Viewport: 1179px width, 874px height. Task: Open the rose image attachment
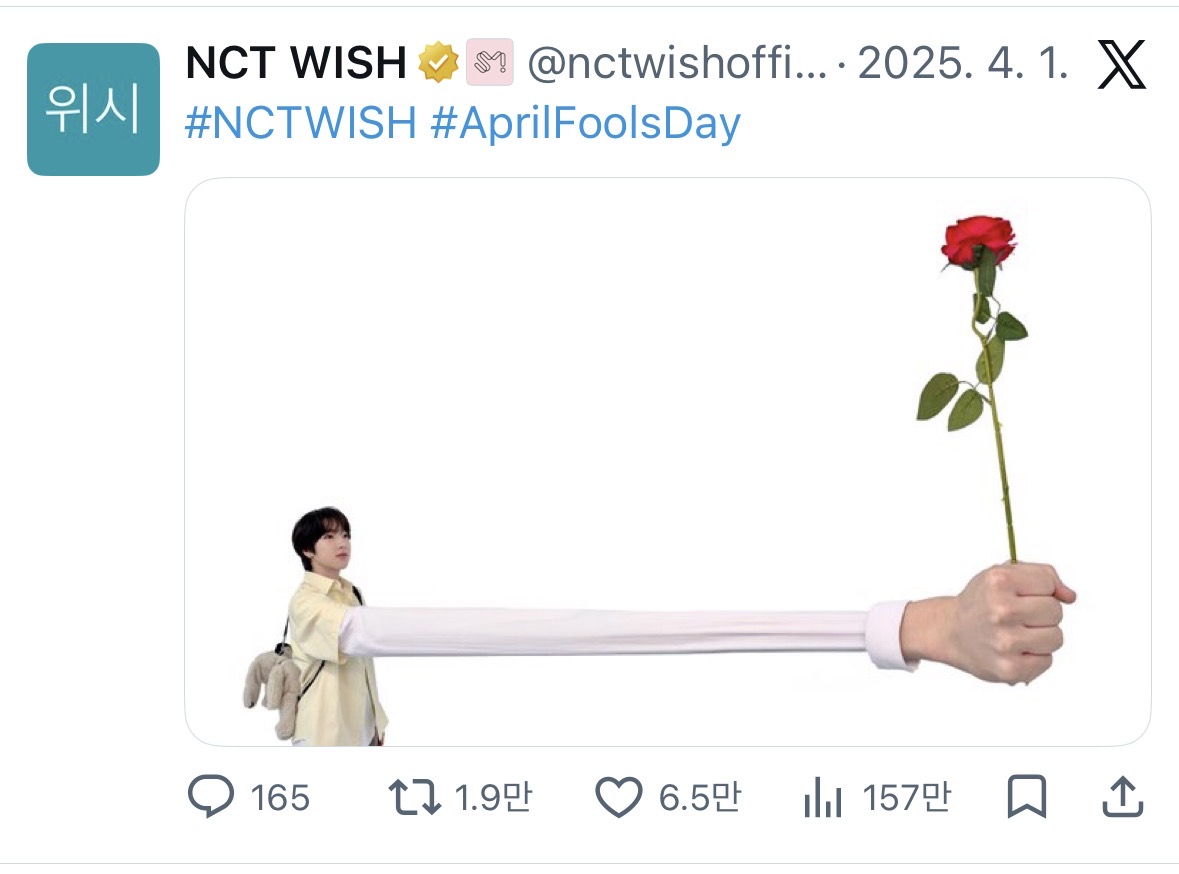coord(667,462)
